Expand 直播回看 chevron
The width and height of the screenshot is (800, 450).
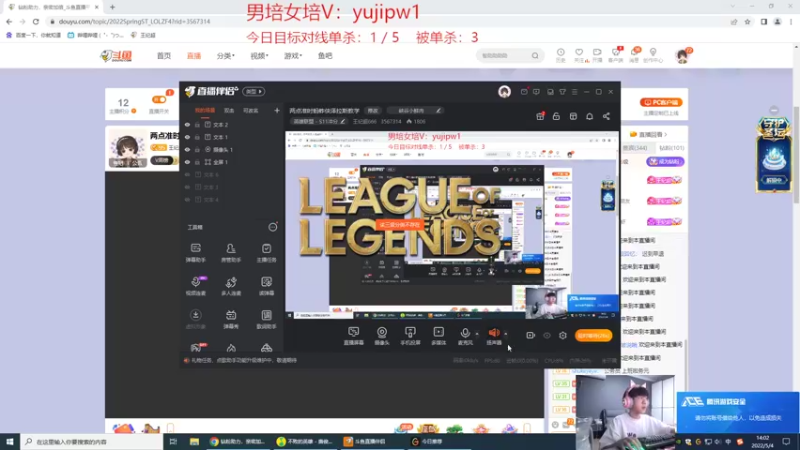click(665, 135)
